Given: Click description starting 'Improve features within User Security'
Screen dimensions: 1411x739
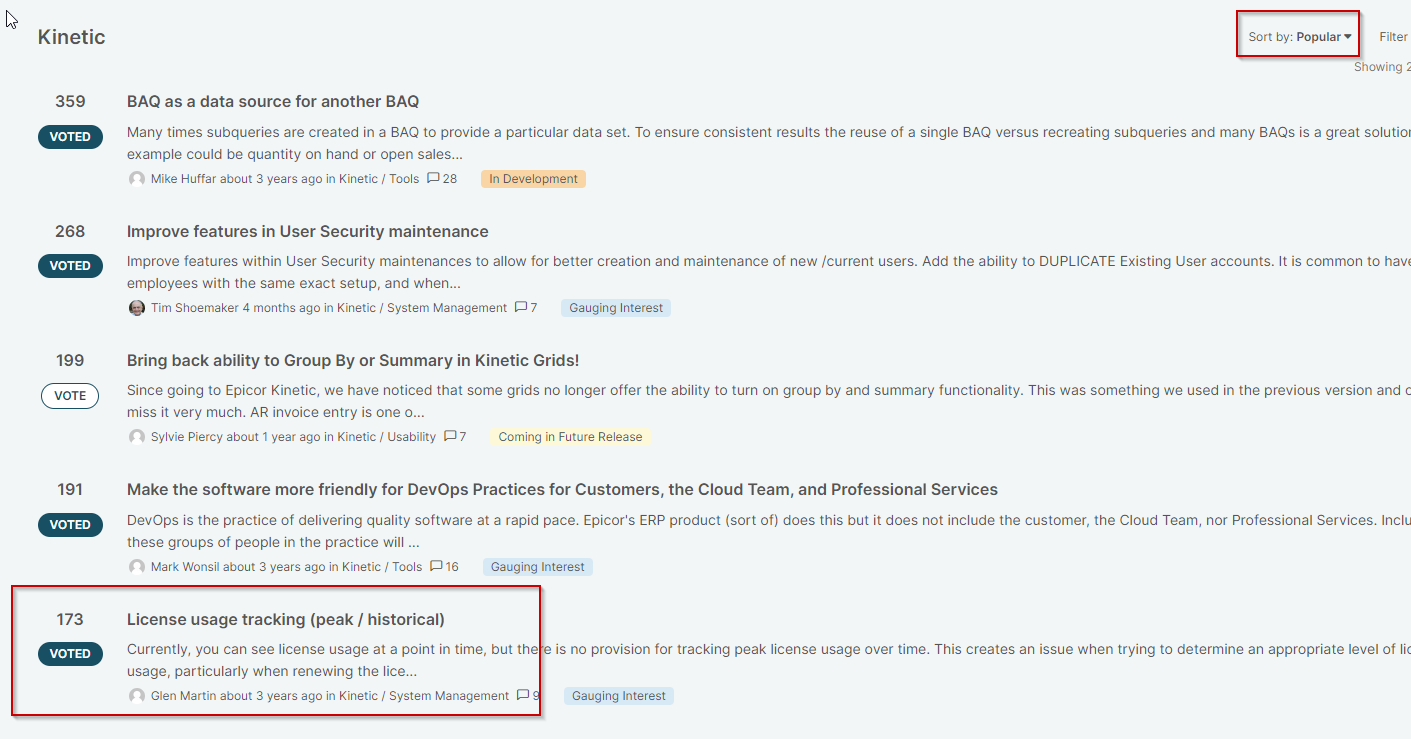Looking at the screenshot, I should click(x=768, y=272).
